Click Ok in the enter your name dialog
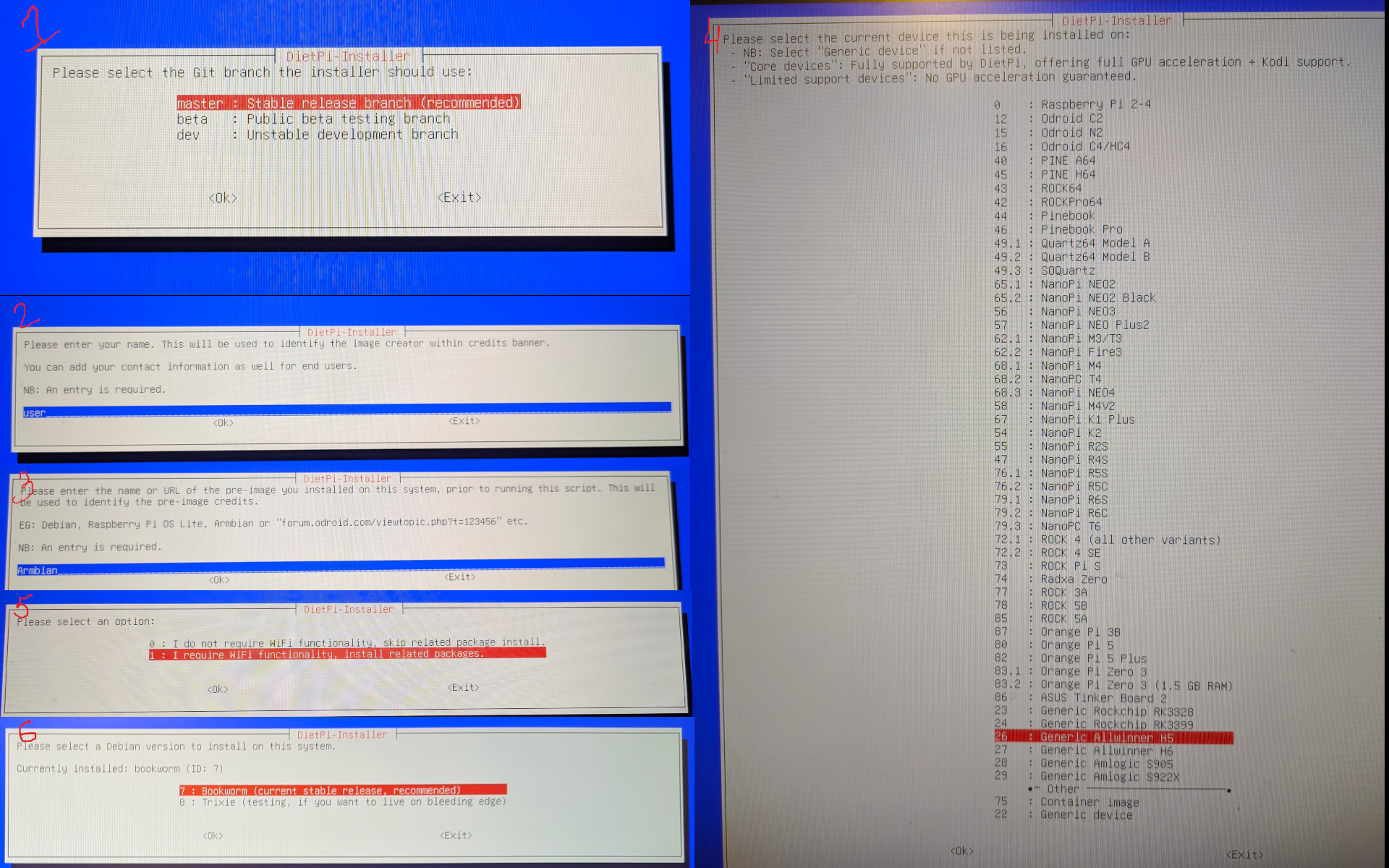Screen dimensions: 1389x868 224,422
